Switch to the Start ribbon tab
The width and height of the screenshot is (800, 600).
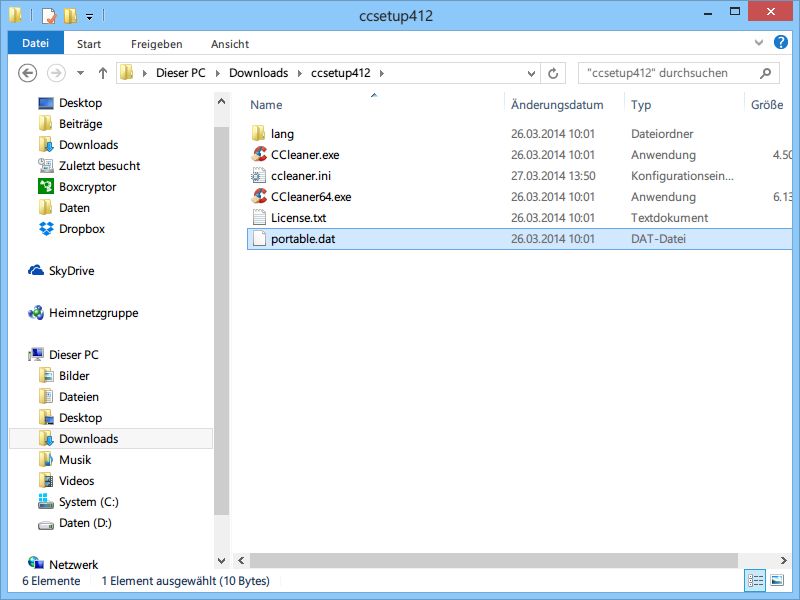click(x=89, y=44)
